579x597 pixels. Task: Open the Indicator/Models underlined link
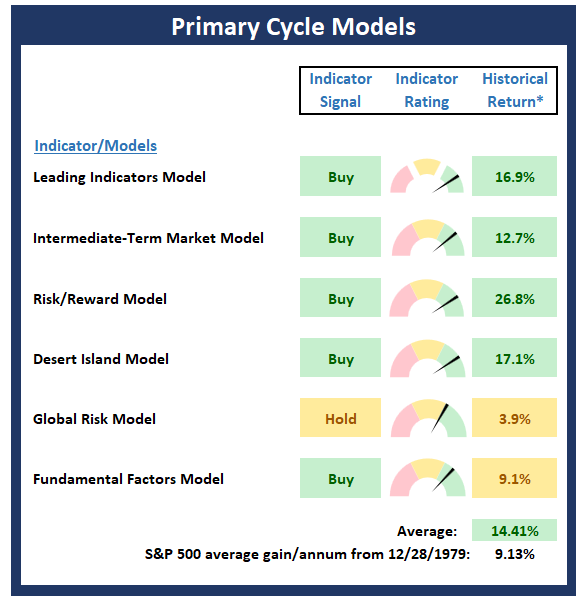point(96,146)
